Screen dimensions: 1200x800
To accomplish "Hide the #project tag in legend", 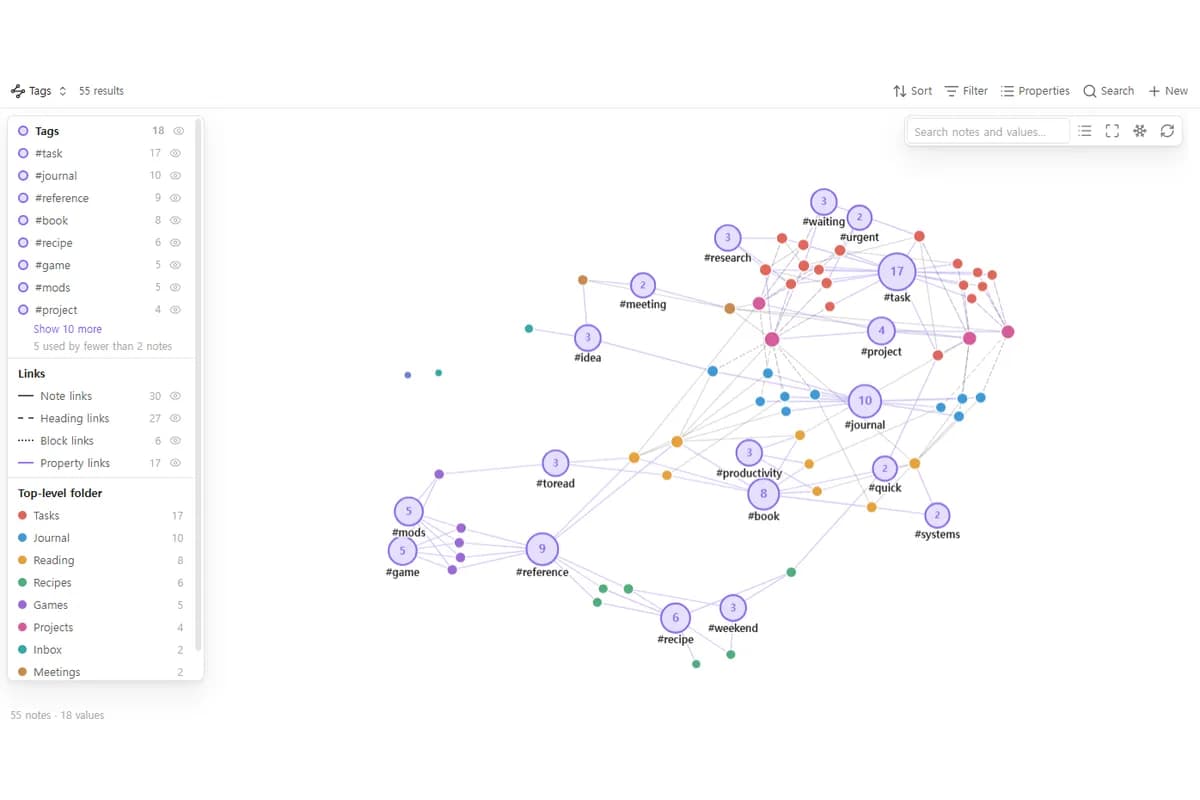I will click(x=175, y=310).
